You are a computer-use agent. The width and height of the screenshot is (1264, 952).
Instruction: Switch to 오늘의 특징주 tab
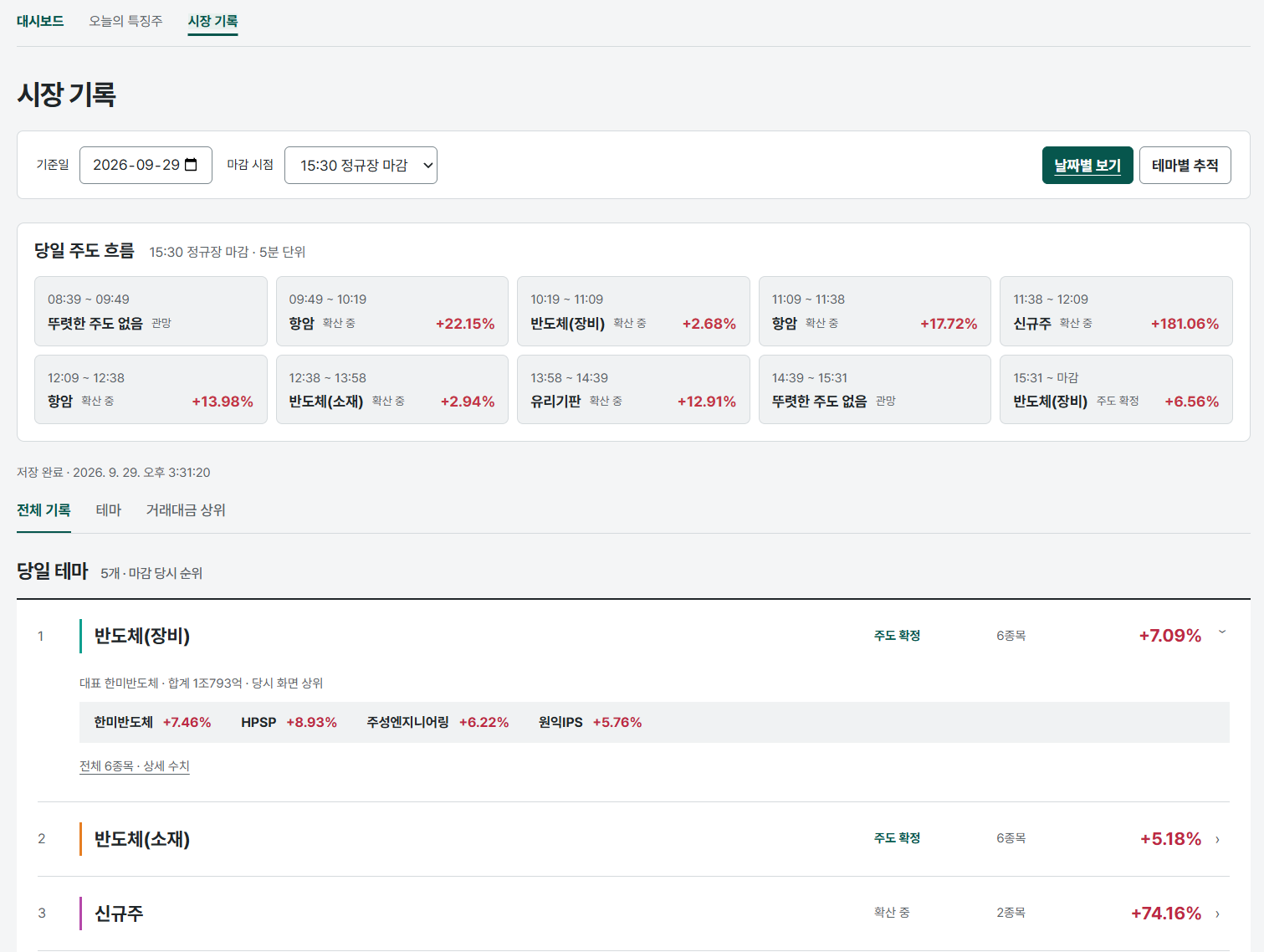pos(125,21)
